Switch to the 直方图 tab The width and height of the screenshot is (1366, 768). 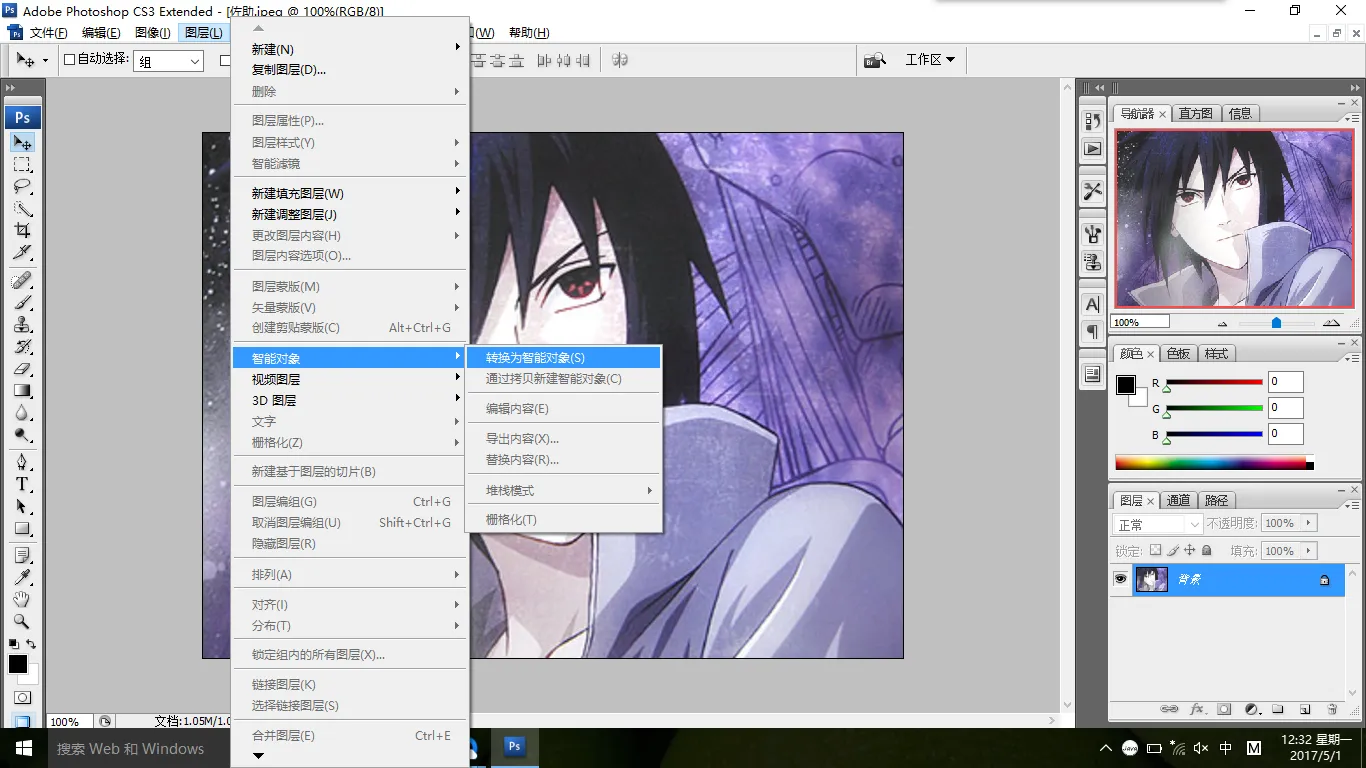[x=1196, y=113]
